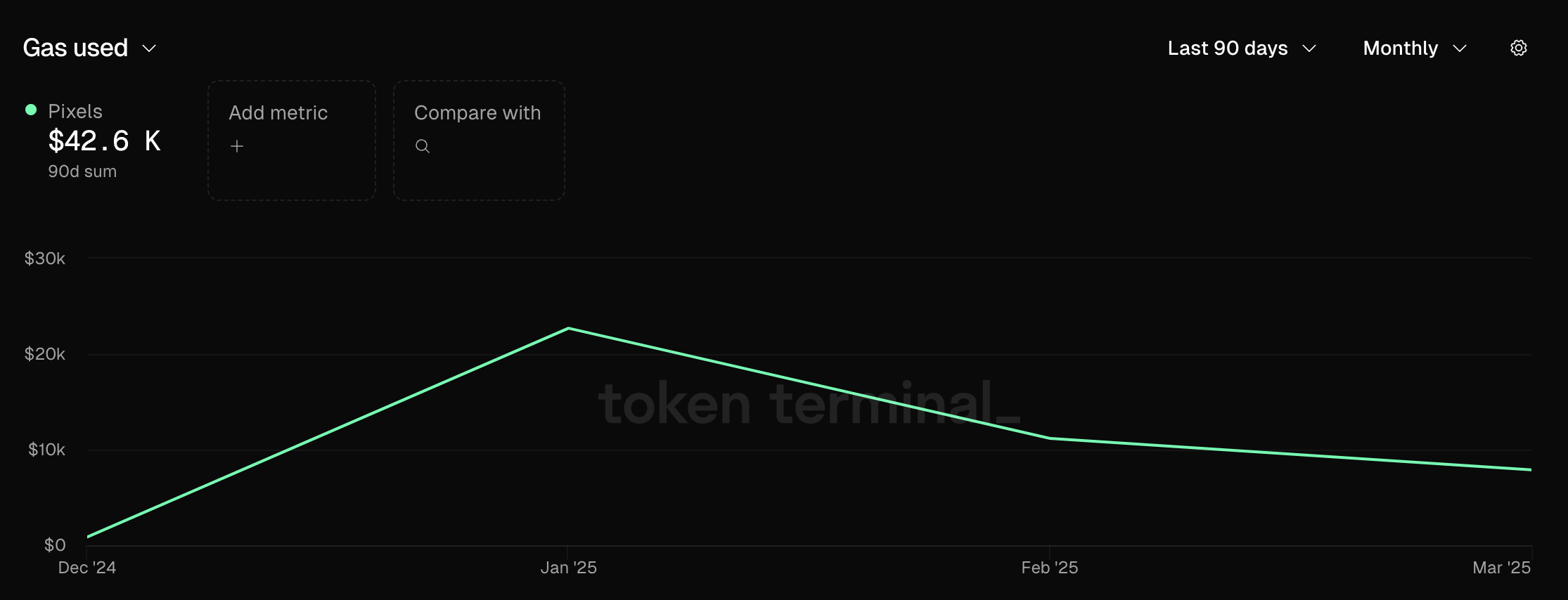The width and height of the screenshot is (1568, 600).
Task: Click the Mar '25 axis label
Action: pos(1501,568)
